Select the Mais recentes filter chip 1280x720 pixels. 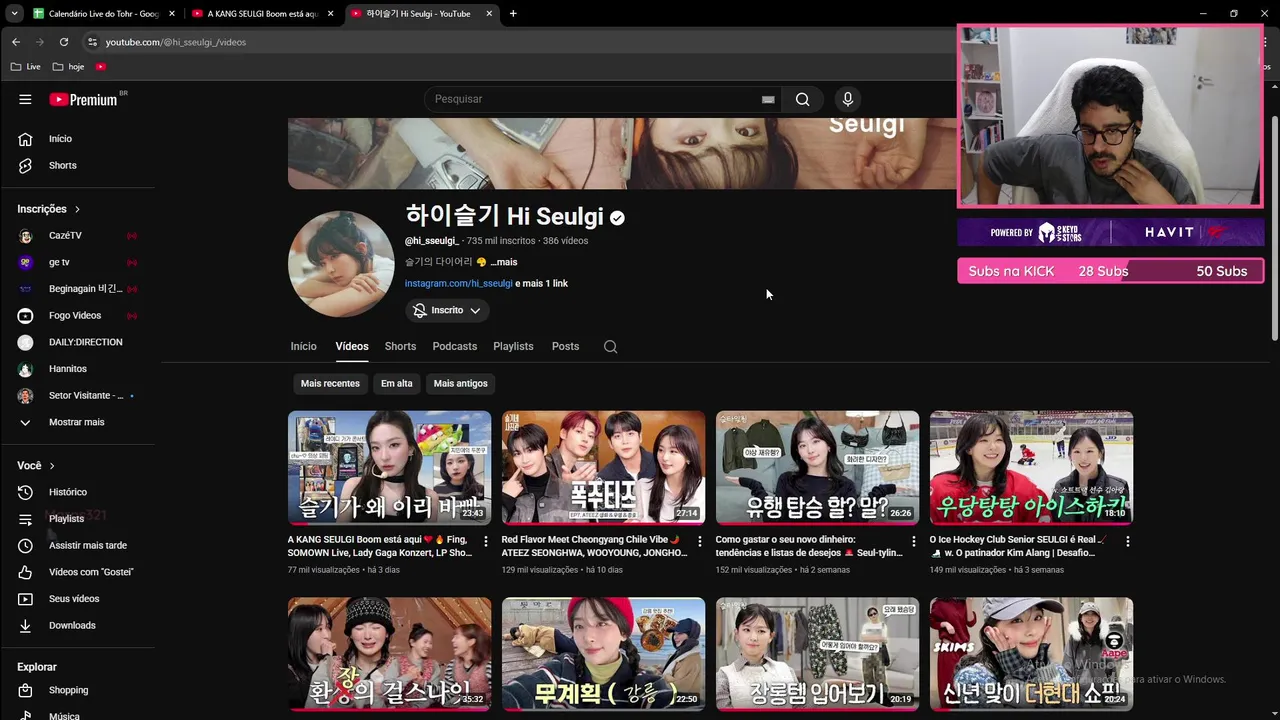[330, 384]
